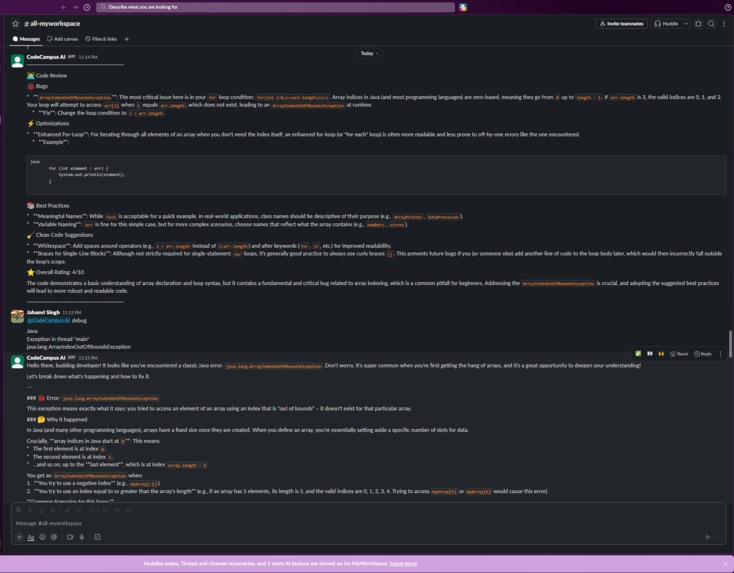This screenshot has height=573, width=734.
Task: Go back with the history back arrow
Action: pyautogui.click(x=64, y=7)
